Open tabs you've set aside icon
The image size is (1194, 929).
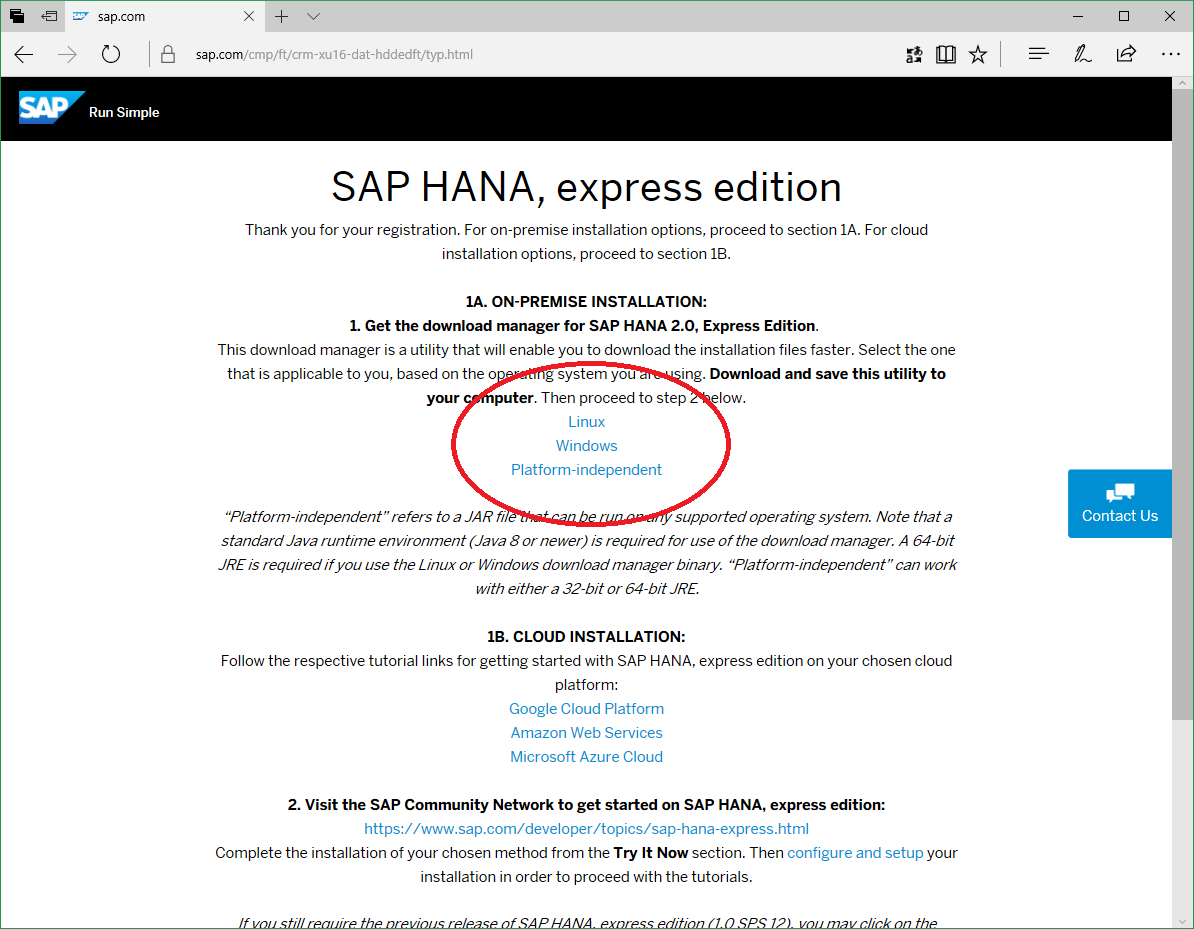coord(17,16)
